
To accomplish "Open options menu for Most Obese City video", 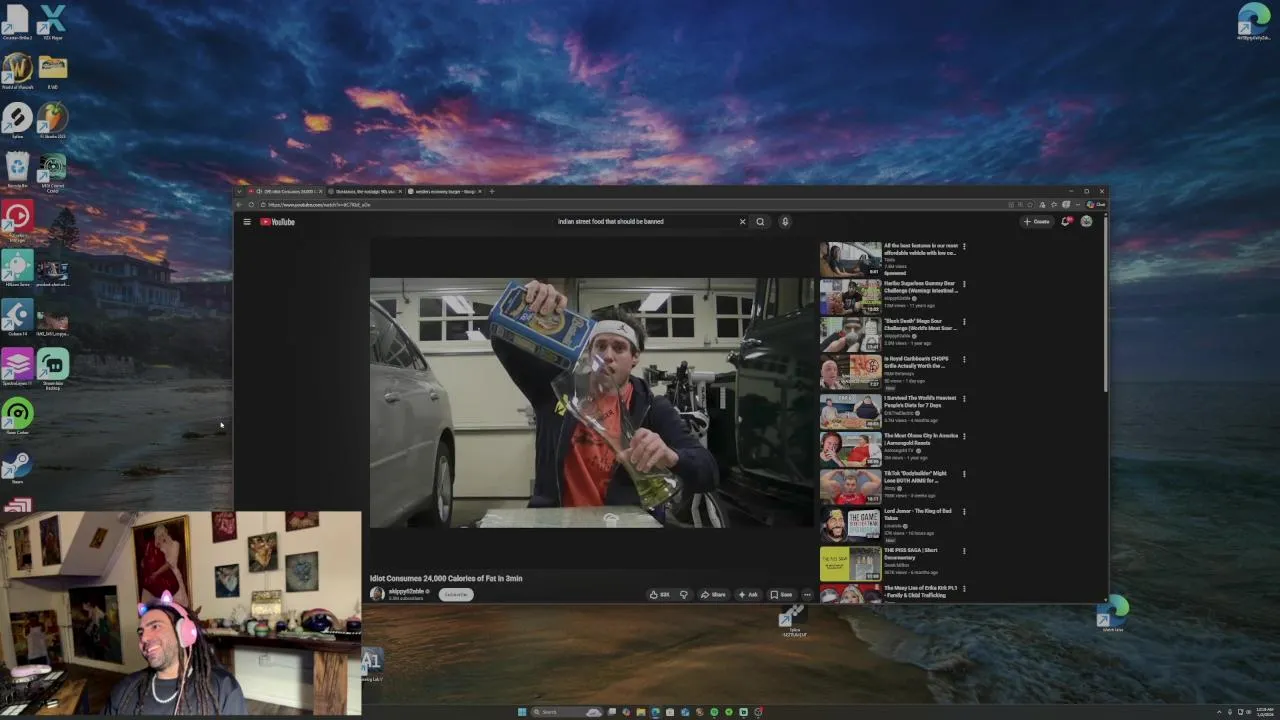I will (964, 436).
